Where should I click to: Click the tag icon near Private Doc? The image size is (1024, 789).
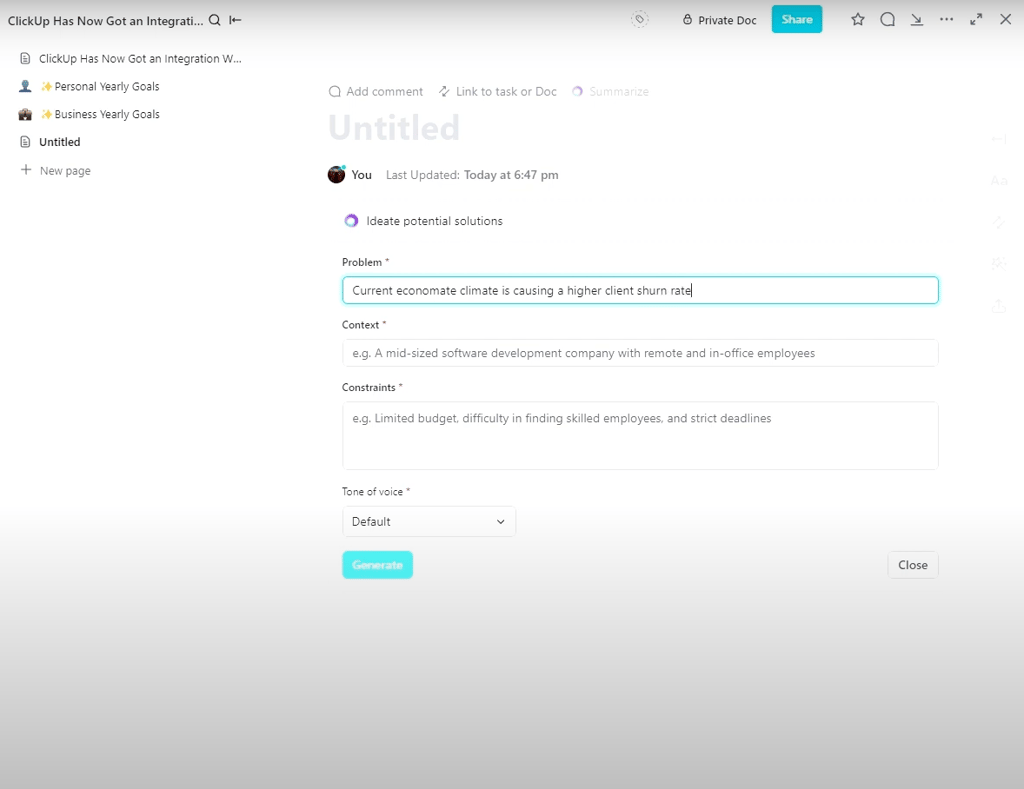[x=639, y=20]
